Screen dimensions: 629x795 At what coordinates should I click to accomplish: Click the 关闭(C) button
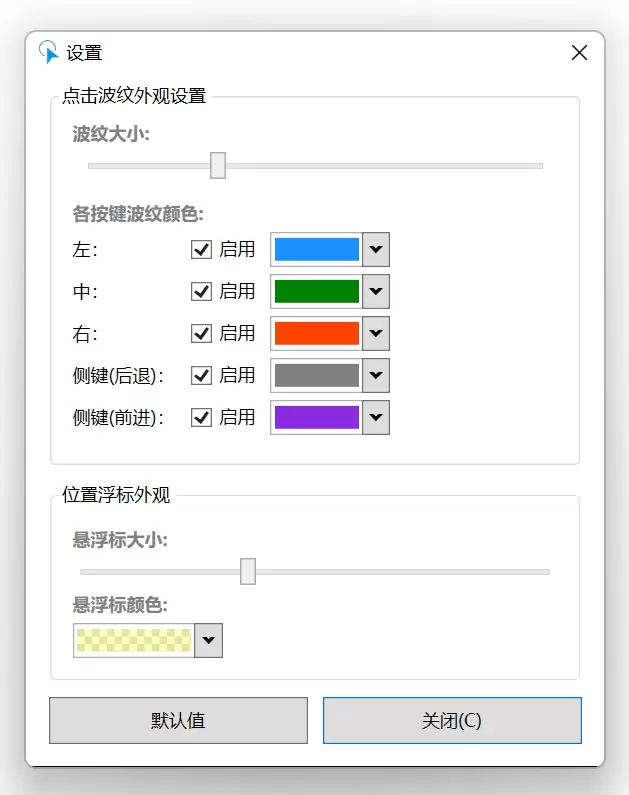452,720
